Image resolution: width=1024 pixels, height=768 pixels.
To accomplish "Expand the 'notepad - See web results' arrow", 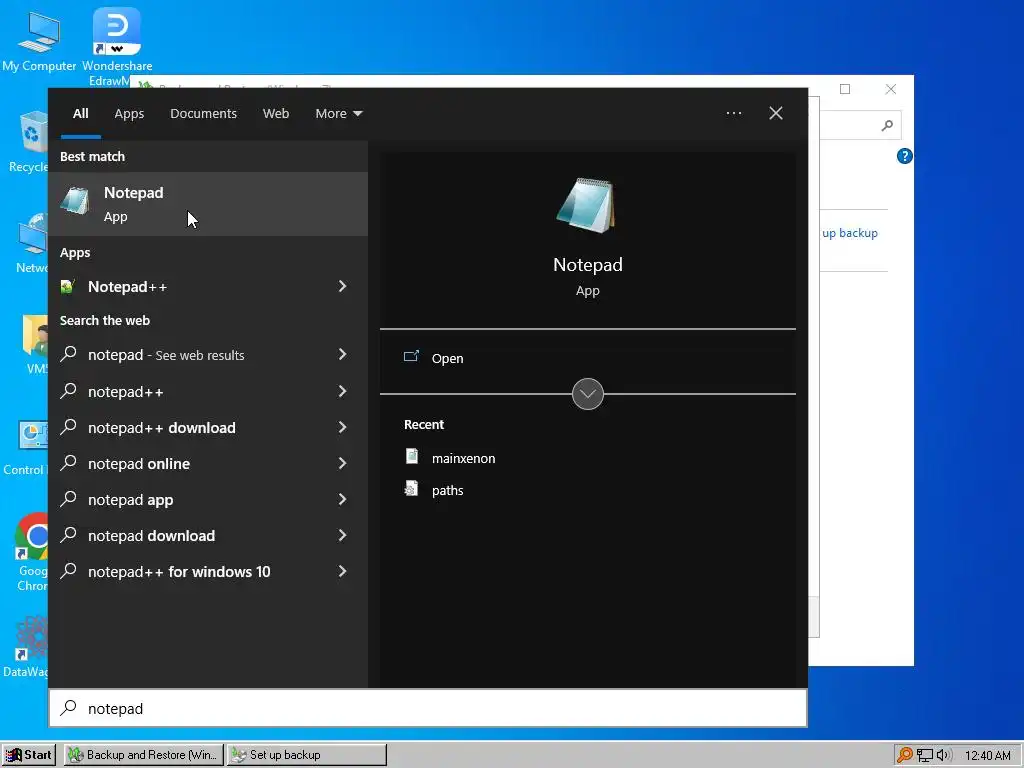I will [342, 354].
